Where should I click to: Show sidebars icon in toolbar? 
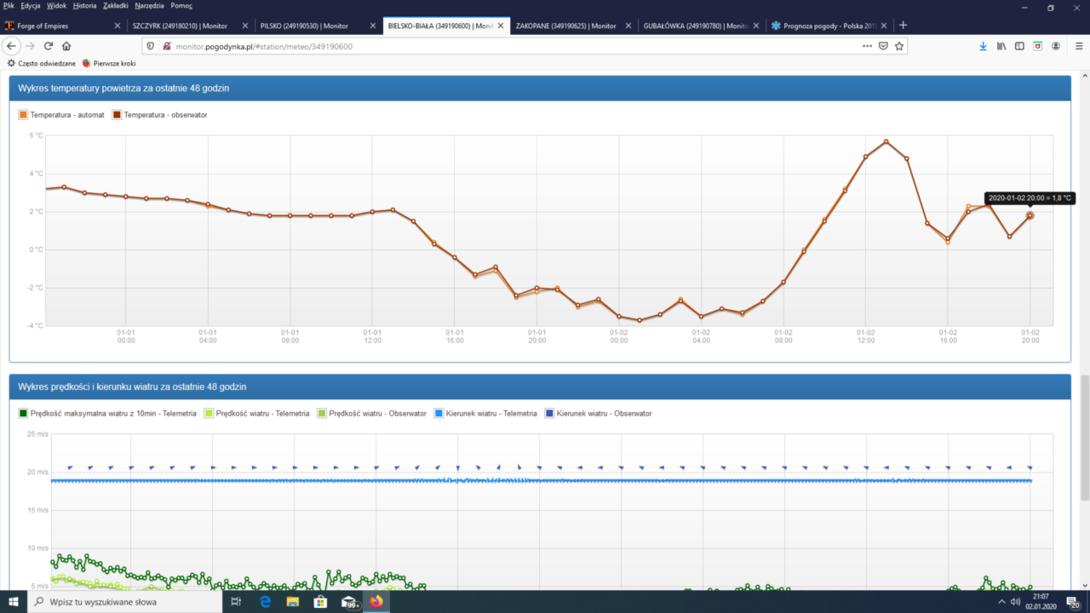(1019, 46)
